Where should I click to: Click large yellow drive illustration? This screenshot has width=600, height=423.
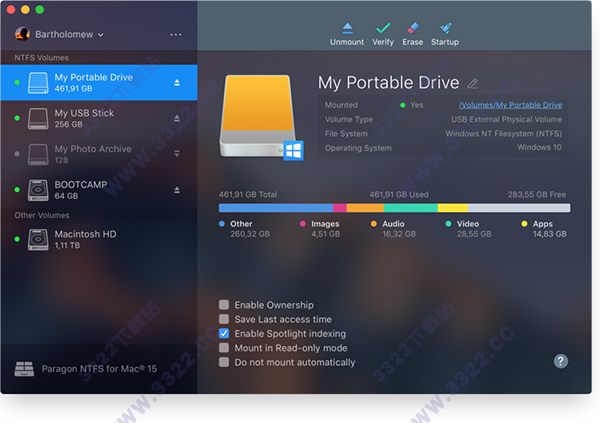coord(258,116)
